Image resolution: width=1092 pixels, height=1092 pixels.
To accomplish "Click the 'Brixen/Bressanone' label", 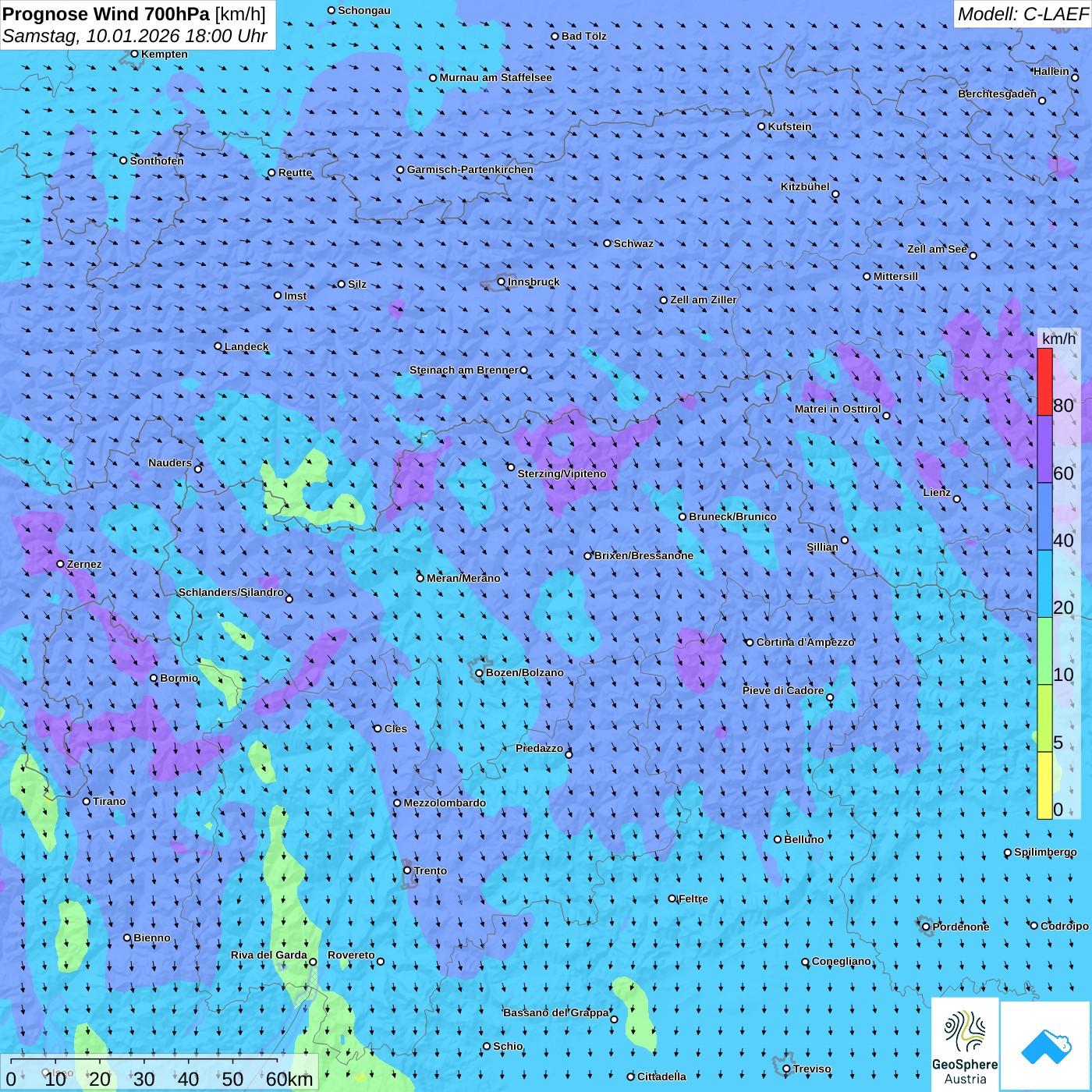I will pyautogui.click(x=643, y=555).
